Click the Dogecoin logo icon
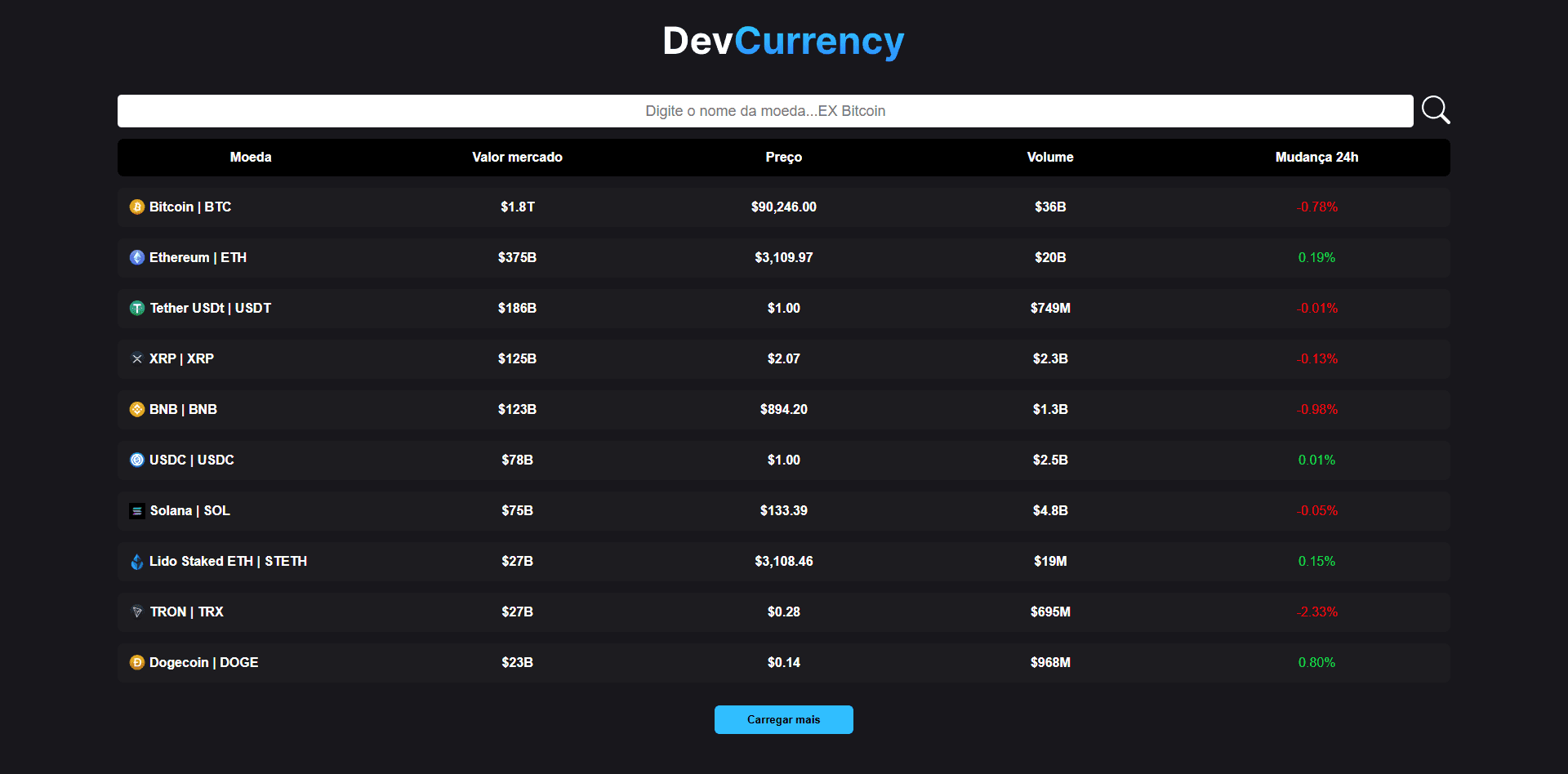The height and width of the screenshot is (774, 1568). coord(137,663)
